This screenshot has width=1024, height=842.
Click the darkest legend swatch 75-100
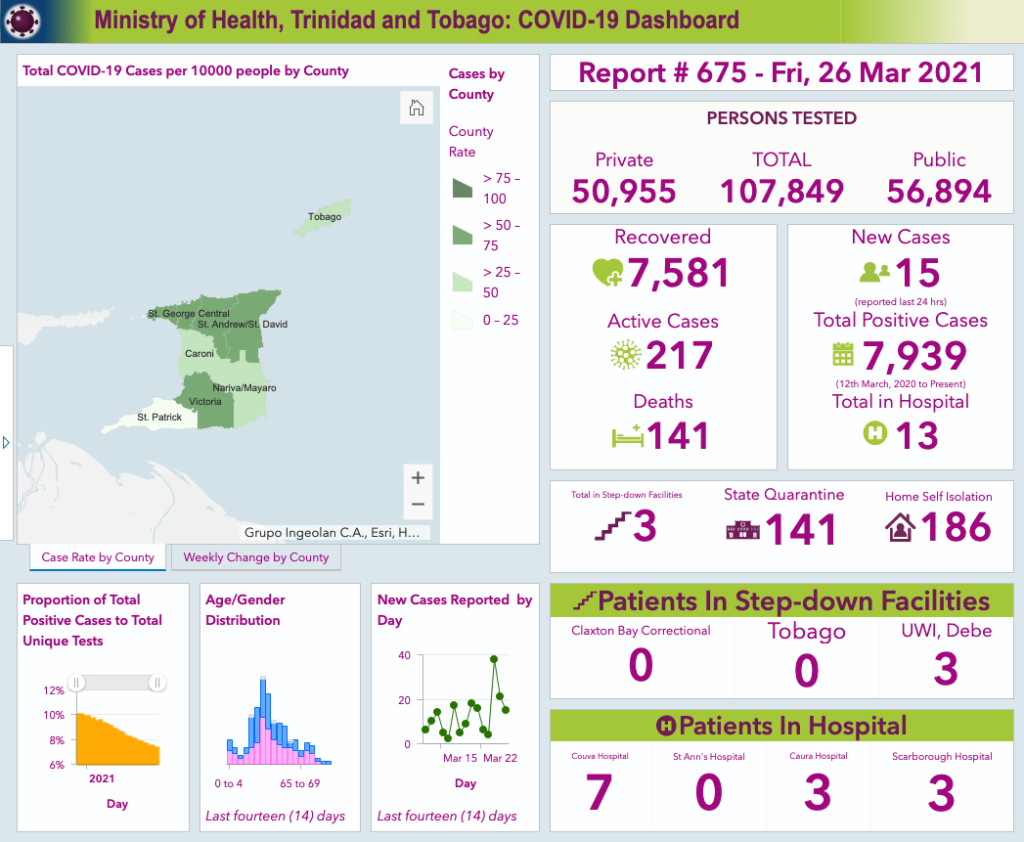(x=462, y=188)
